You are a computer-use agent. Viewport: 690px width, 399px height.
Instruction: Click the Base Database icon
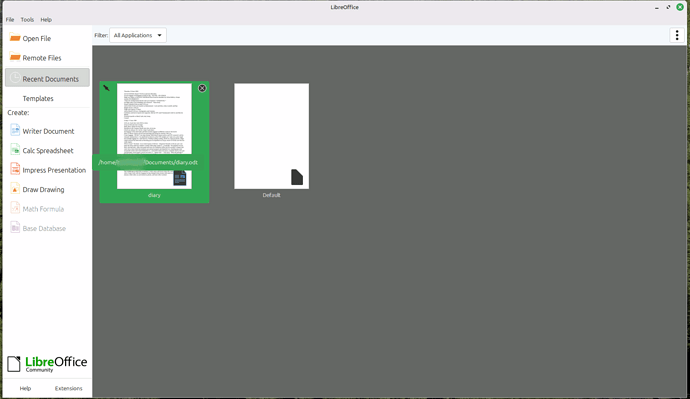pos(15,228)
